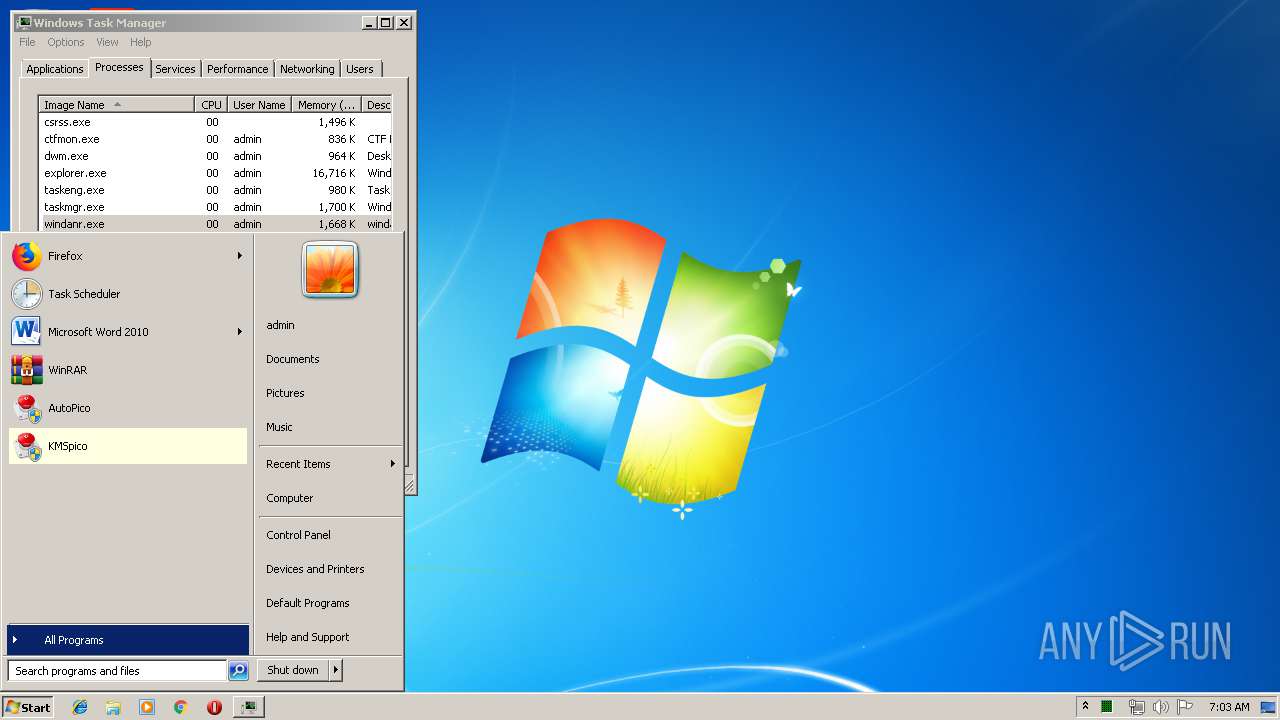The height and width of the screenshot is (720, 1280).
Task: Expand Firefox jump list arrow
Action: click(x=240, y=256)
